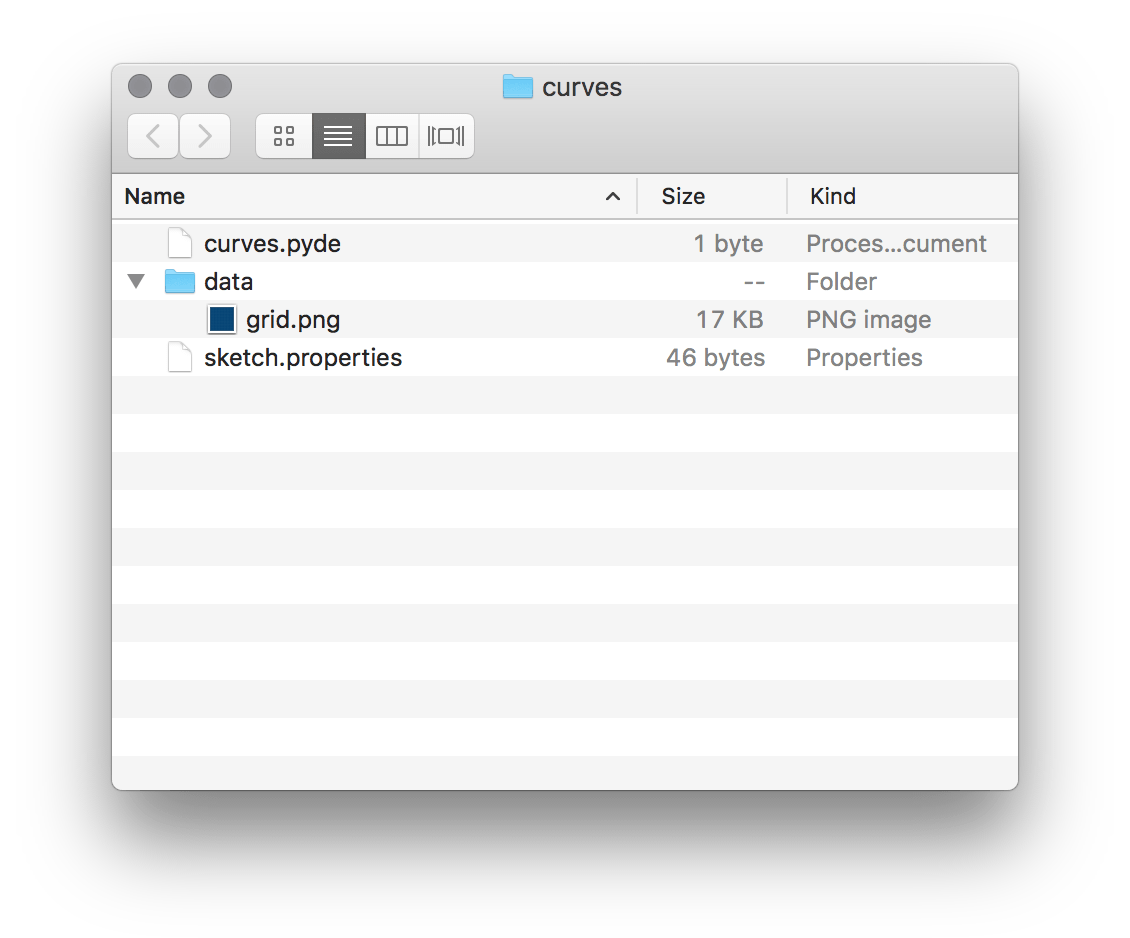Close the curves window
The width and height of the screenshot is (1130, 938).
tap(140, 86)
